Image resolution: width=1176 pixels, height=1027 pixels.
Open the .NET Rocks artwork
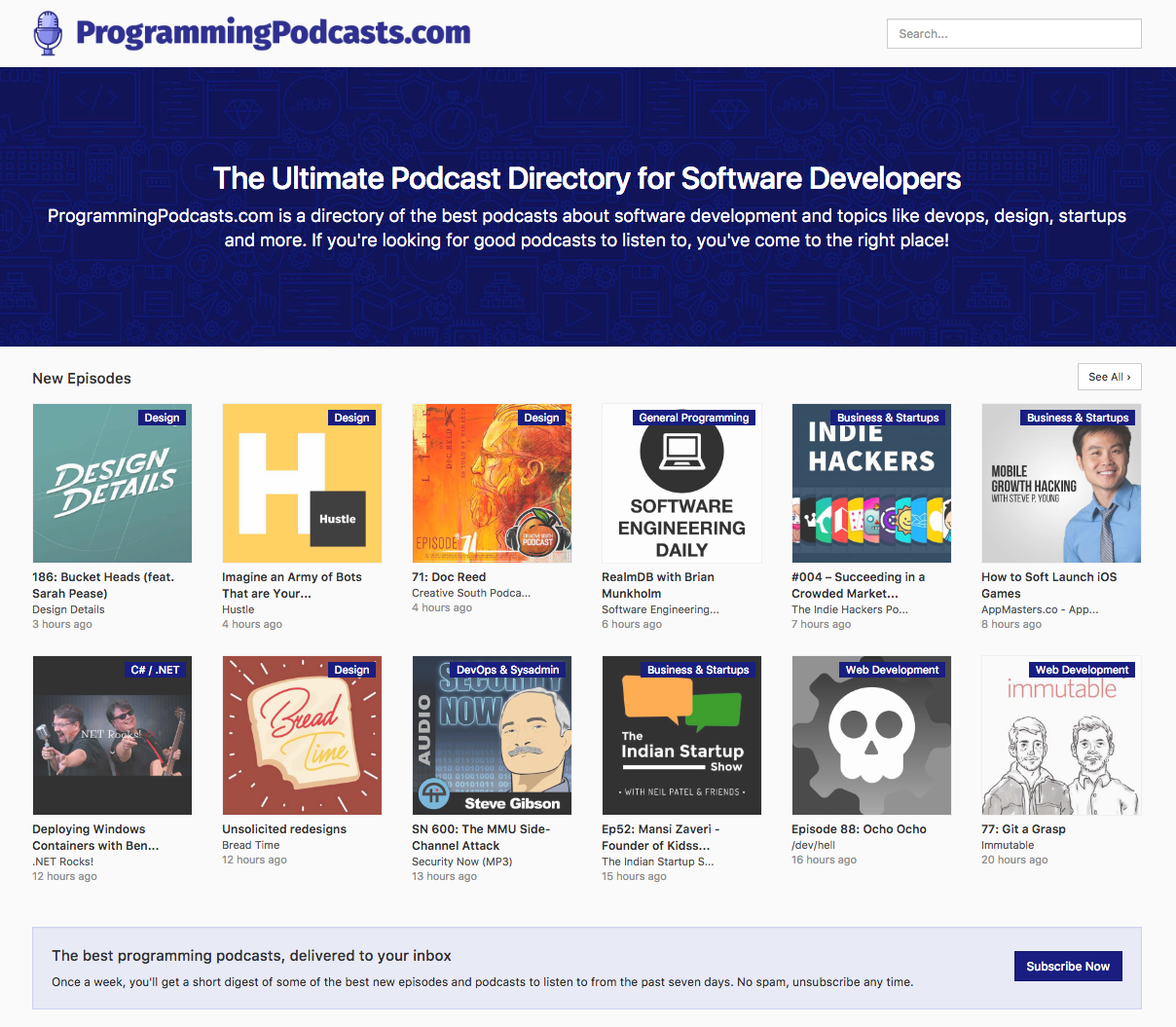(x=112, y=735)
